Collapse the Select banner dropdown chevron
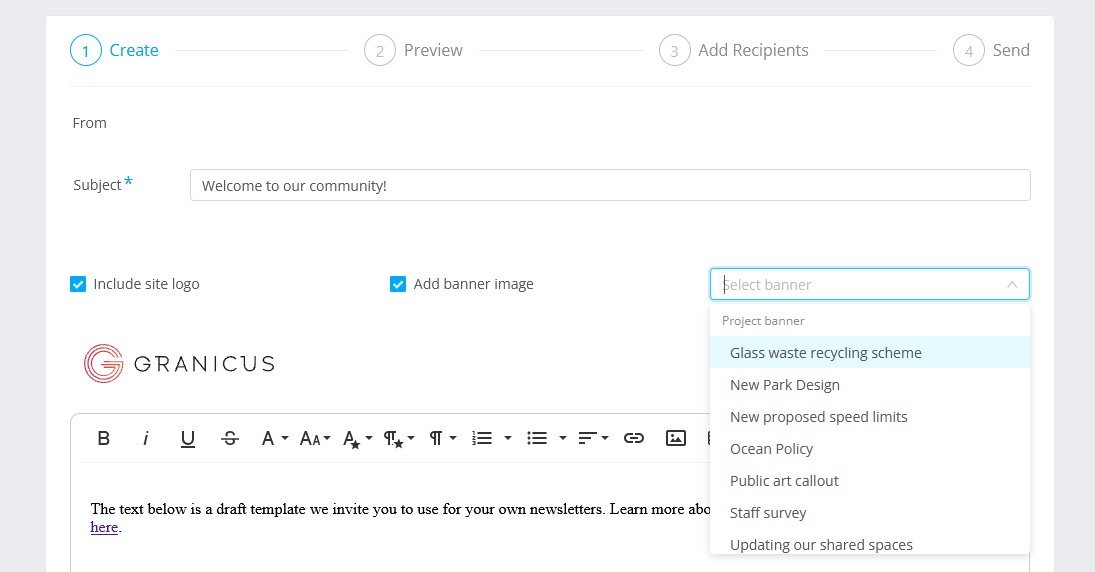1095x572 pixels. [1012, 284]
